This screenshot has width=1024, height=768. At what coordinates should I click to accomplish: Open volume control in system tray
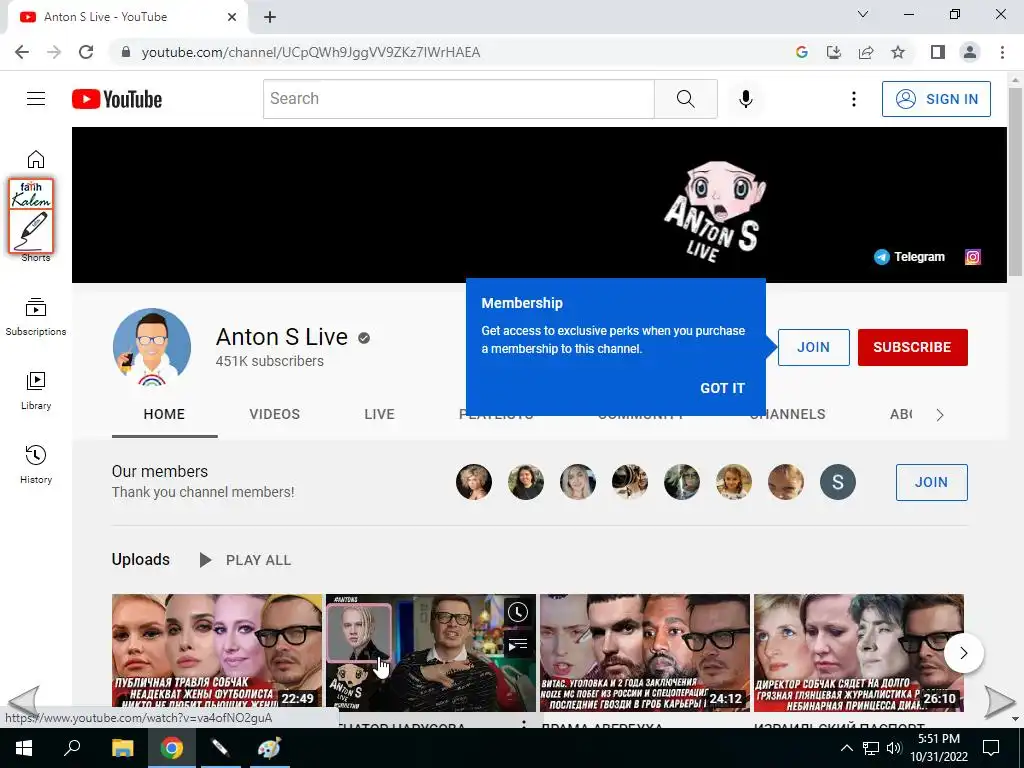click(x=894, y=748)
